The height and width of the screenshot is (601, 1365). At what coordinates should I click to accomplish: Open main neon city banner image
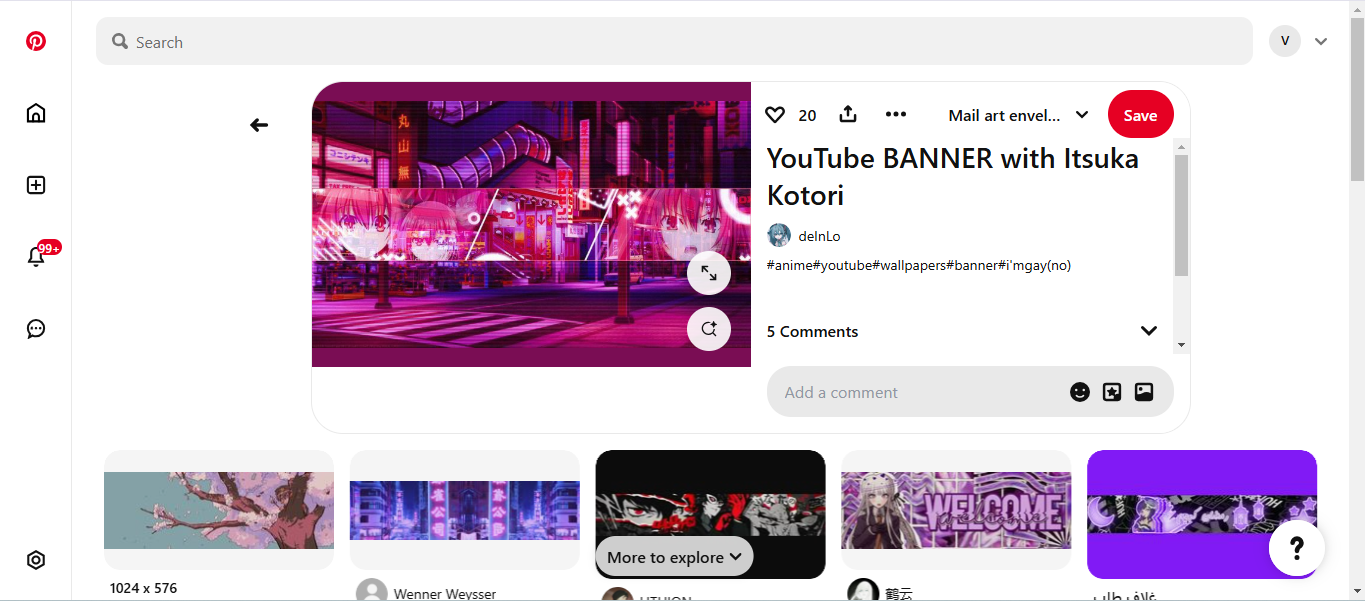click(531, 224)
